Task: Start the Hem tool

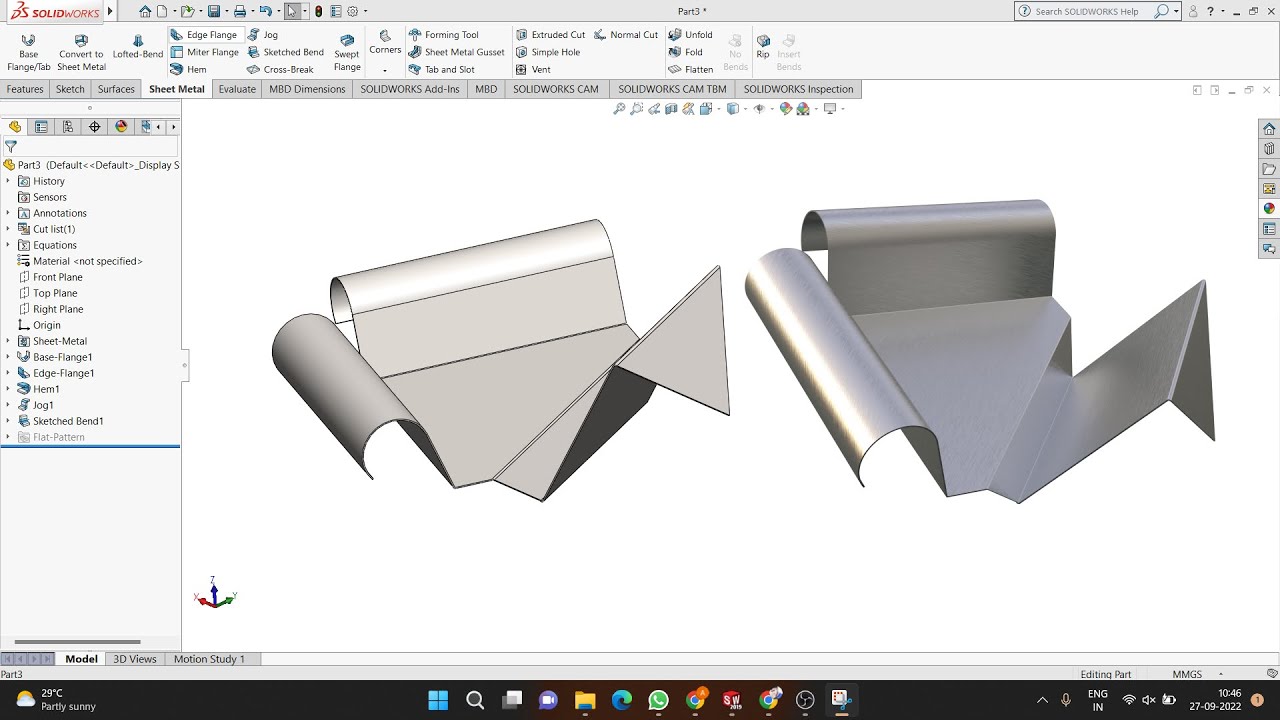Action: tap(188, 69)
